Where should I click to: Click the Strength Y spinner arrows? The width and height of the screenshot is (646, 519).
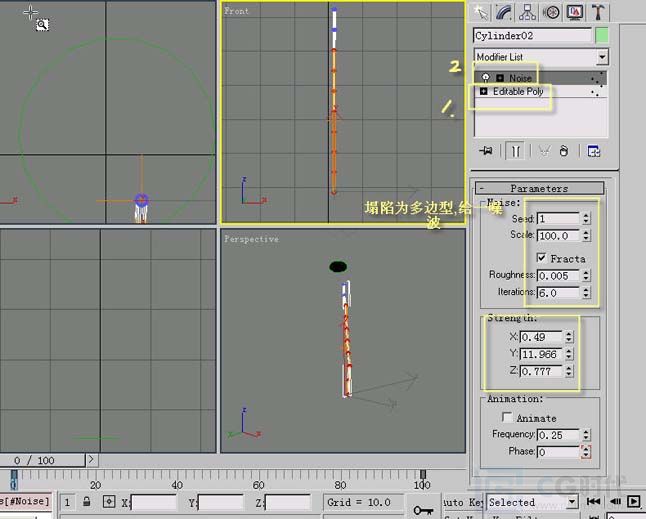tap(569, 354)
